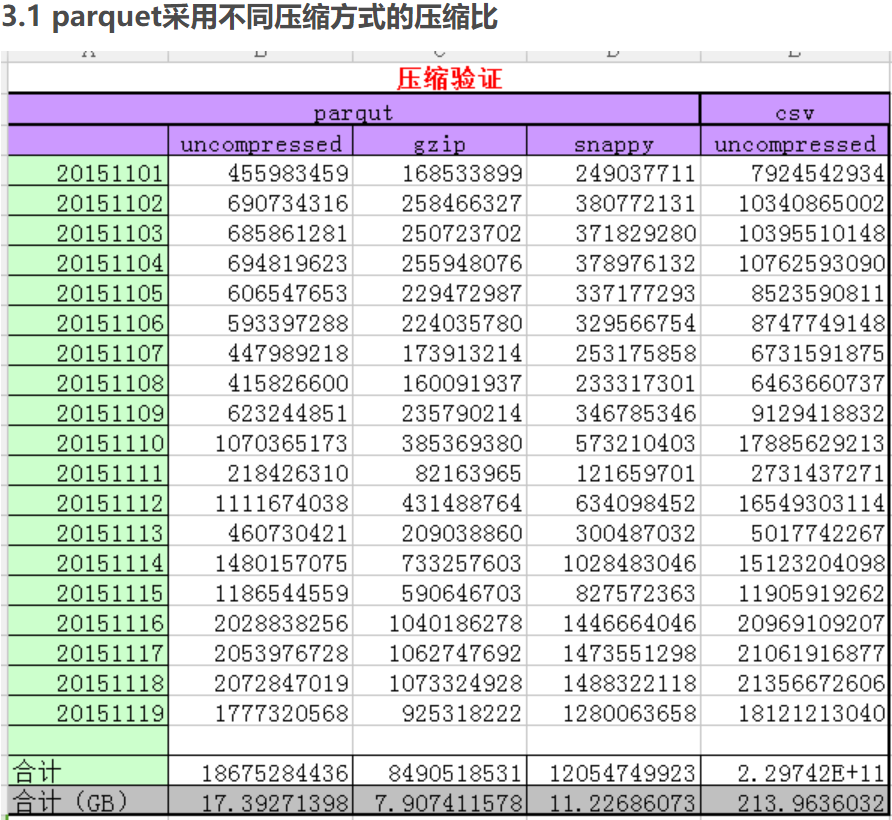The width and height of the screenshot is (892, 820).
Task: Select the csv header cell
Action: (x=795, y=112)
